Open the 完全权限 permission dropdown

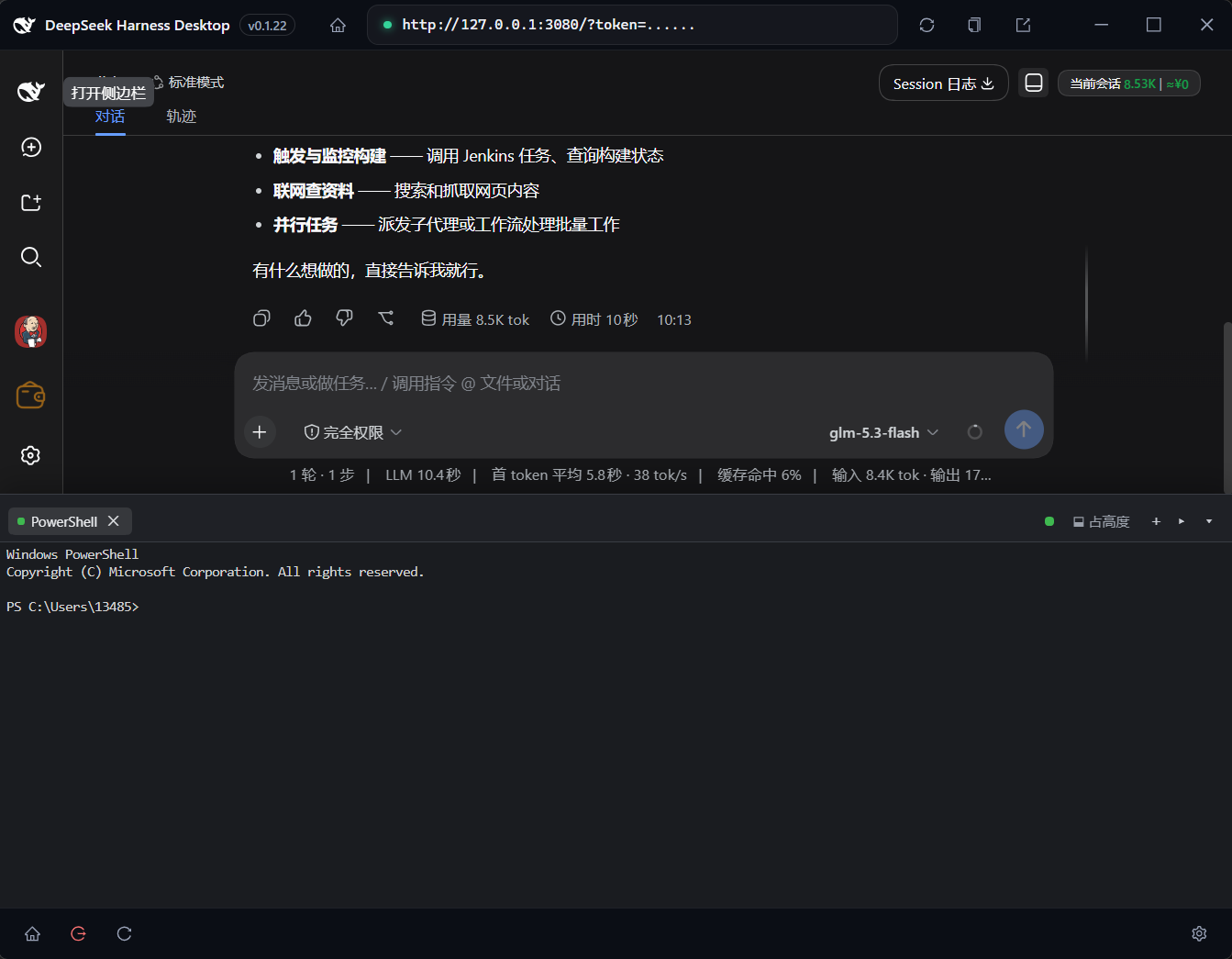(x=353, y=432)
